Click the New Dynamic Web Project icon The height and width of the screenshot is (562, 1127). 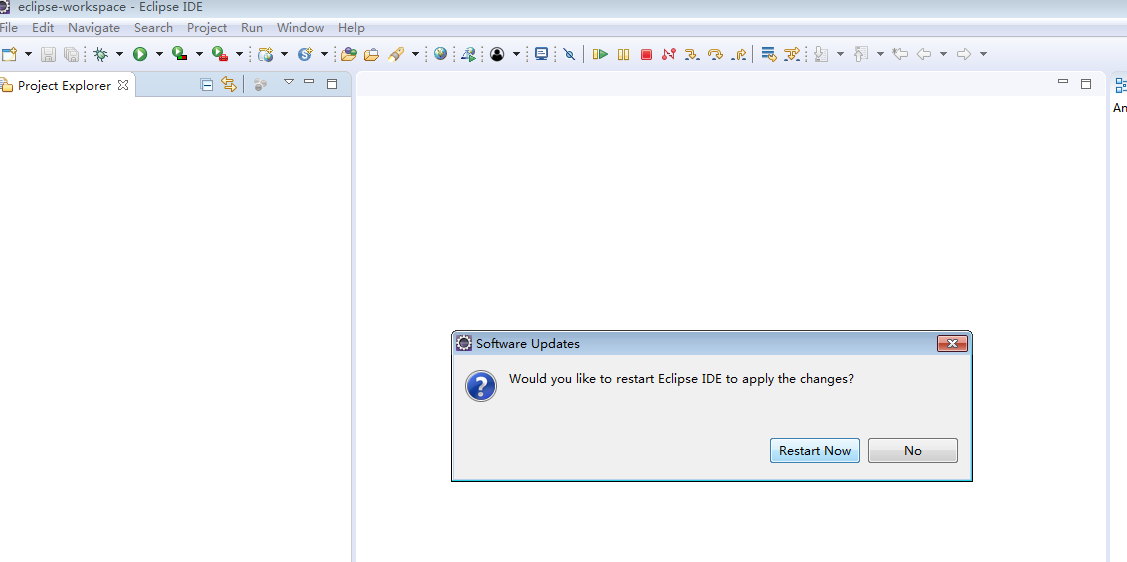point(266,54)
